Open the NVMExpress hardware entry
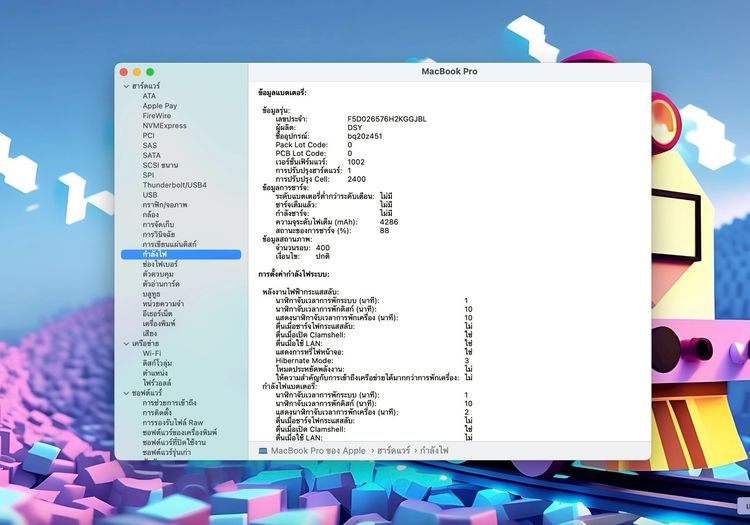 coord(164,126)
